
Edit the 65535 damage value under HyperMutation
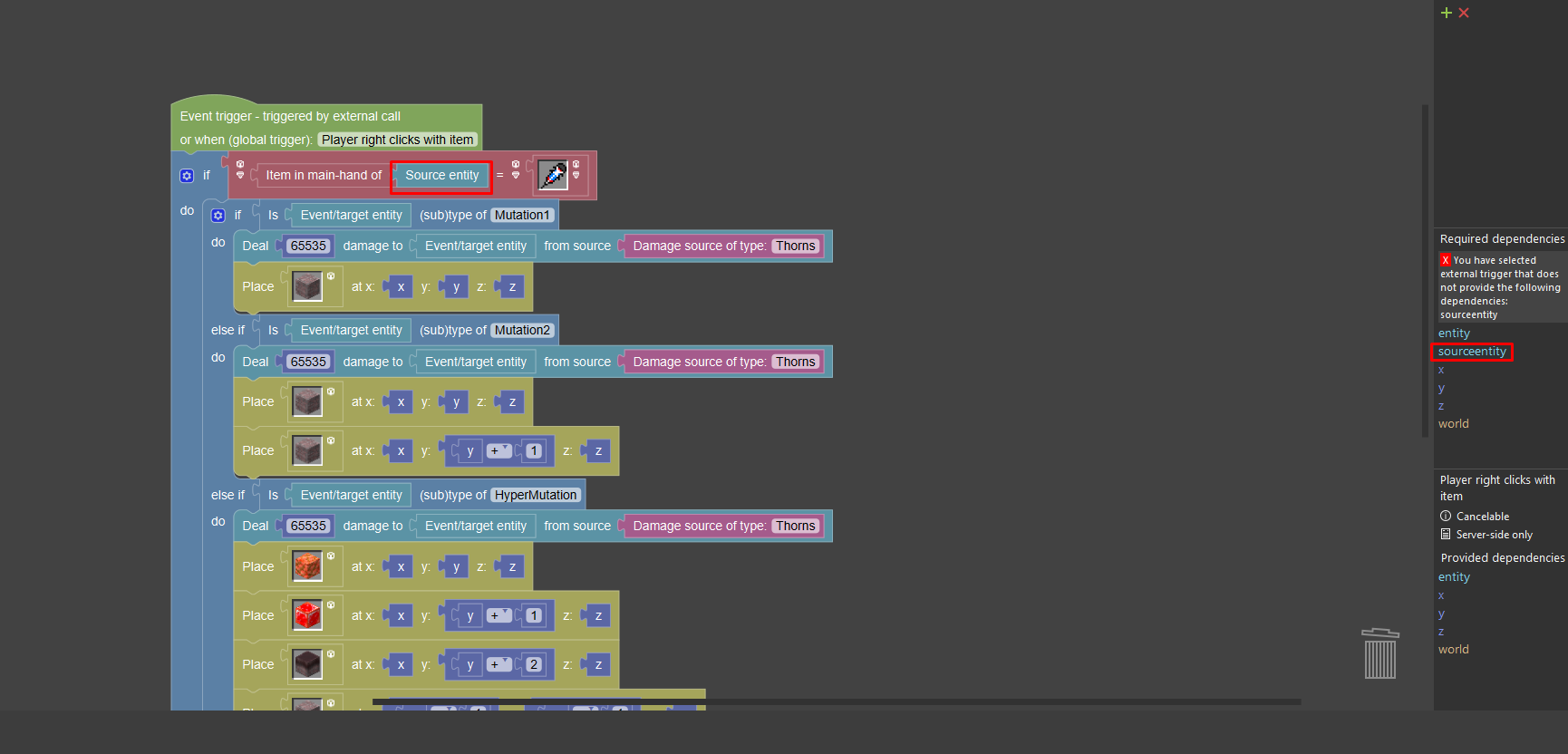pos(308,526)
